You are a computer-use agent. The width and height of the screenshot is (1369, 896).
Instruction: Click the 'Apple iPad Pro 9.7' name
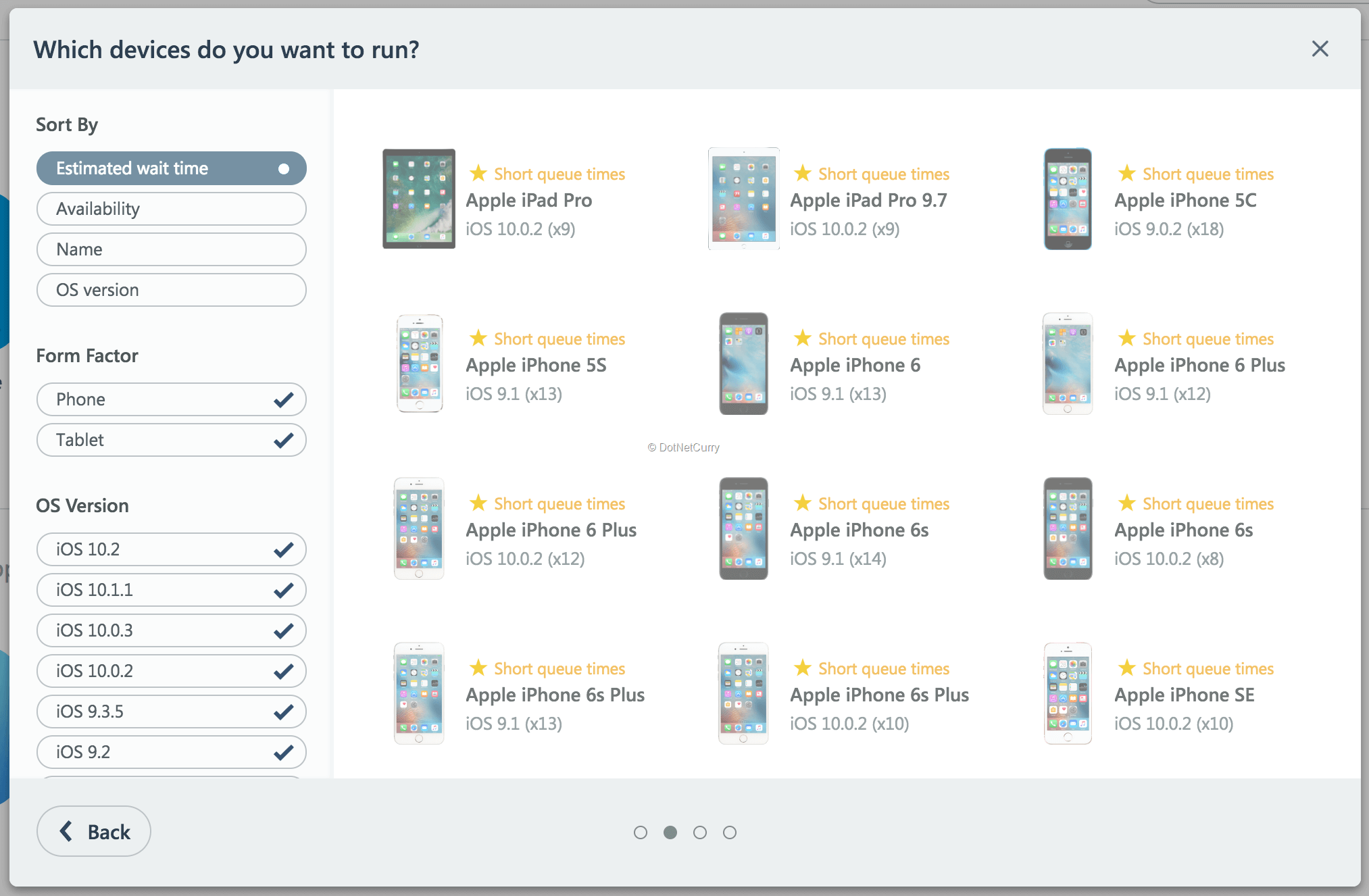pos(869,201)
